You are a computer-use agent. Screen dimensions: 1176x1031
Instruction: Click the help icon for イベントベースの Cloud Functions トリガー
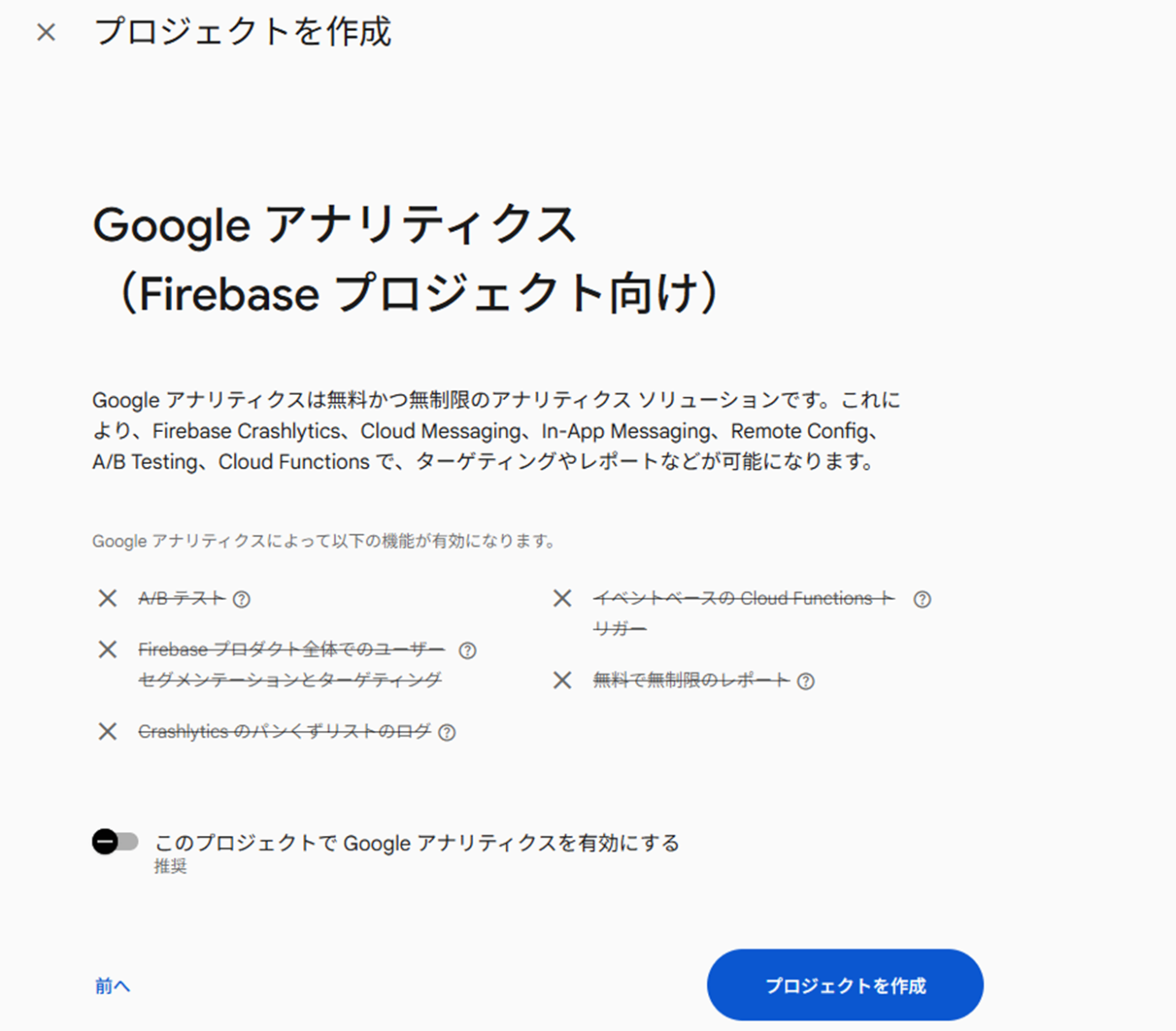(922, 599)
